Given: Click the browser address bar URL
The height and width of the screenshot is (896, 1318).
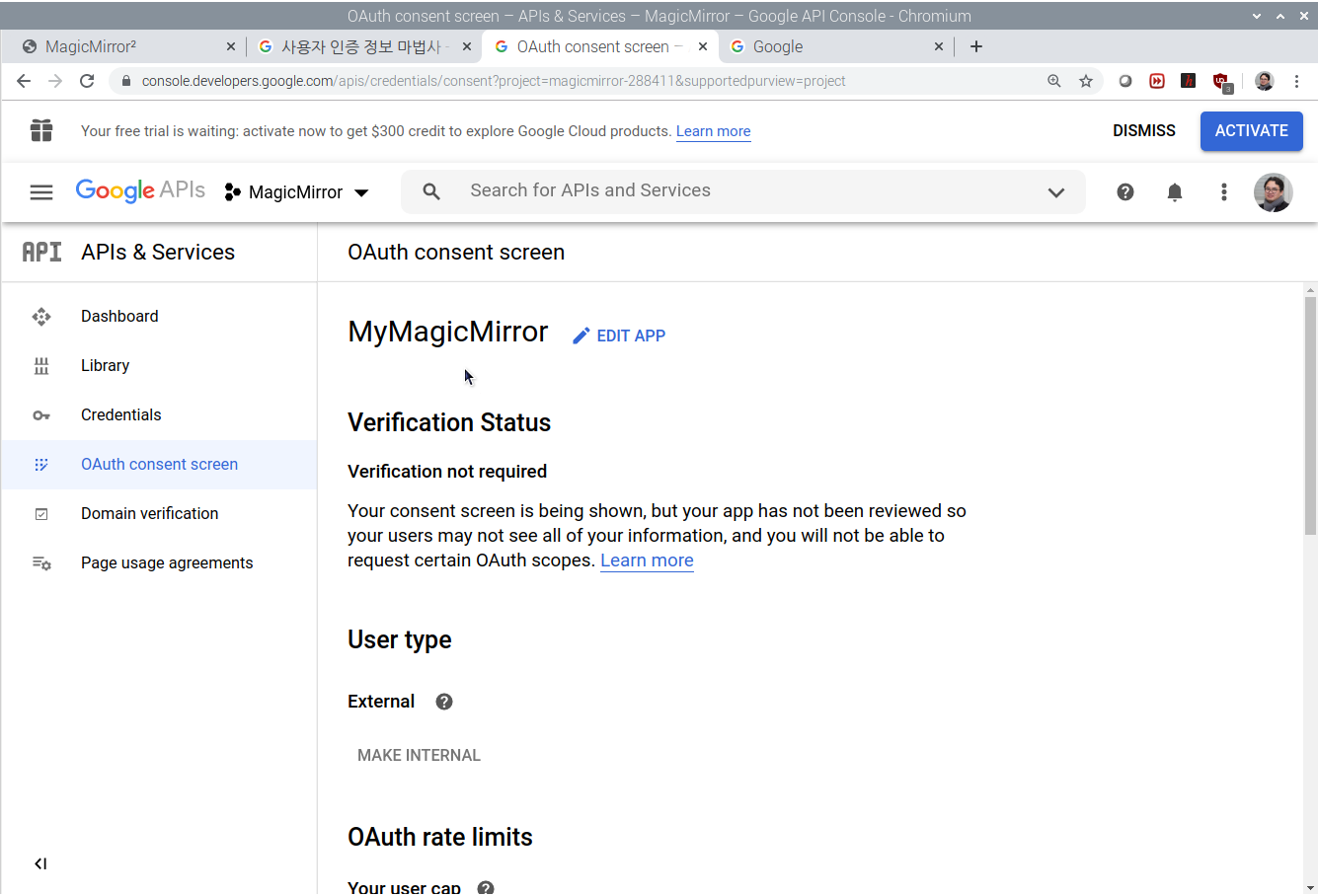Looking at the screenshot, I should pyautogui.click(x=494, y=81).
